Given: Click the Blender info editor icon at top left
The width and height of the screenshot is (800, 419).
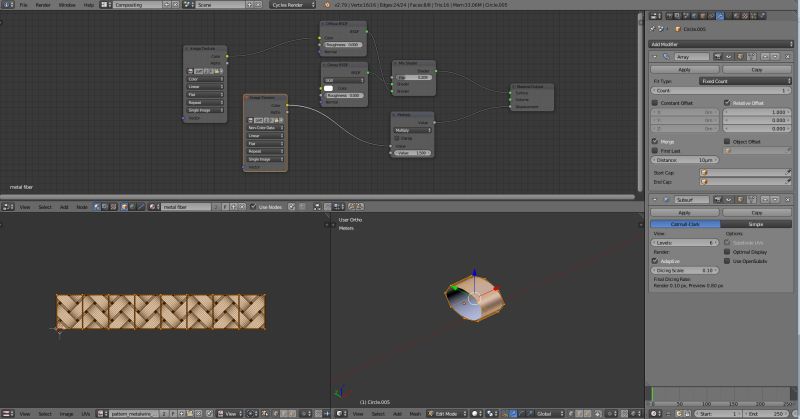Looking at the screenshot, I should coord(7,5).
